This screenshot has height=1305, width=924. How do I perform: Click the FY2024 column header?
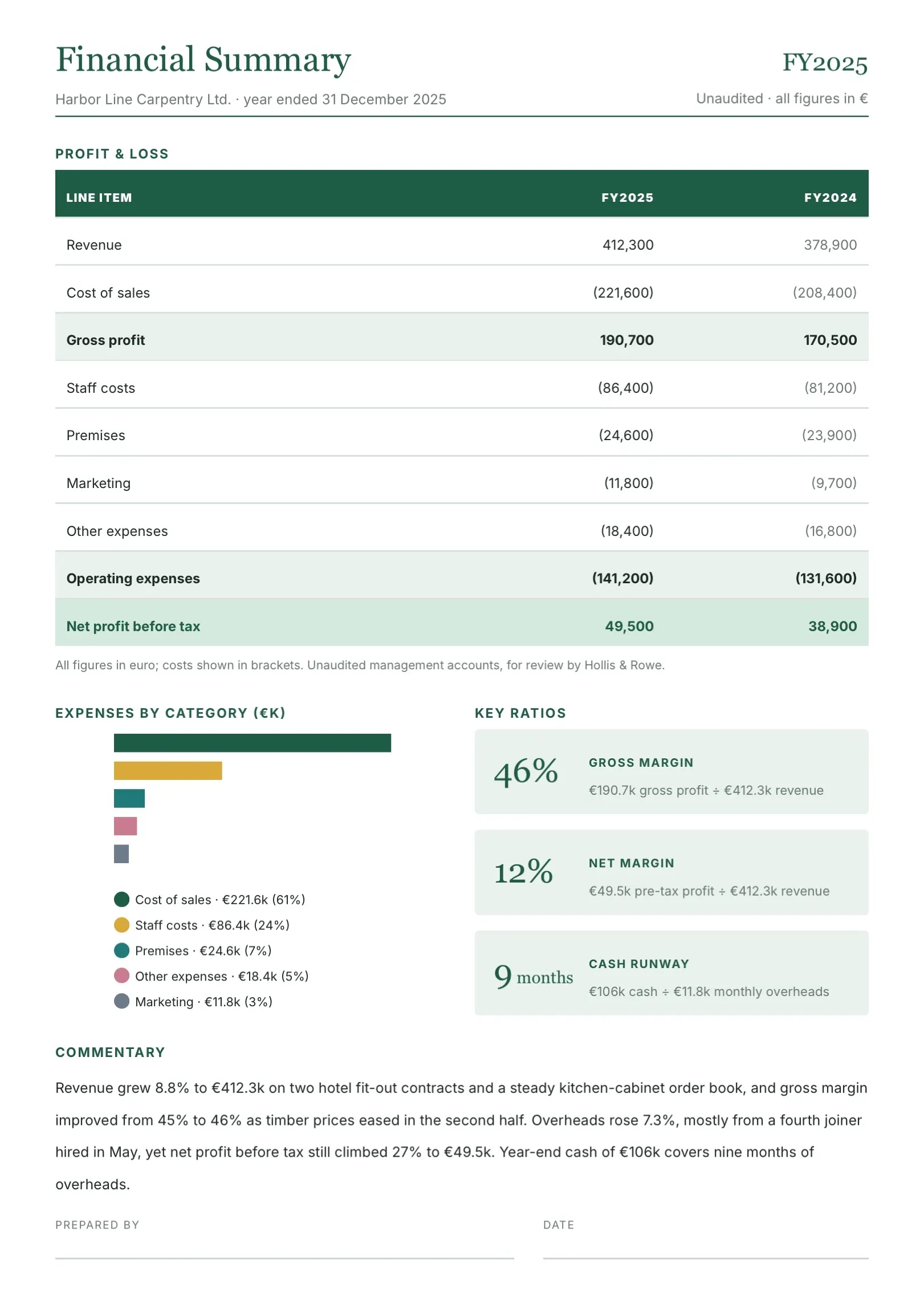[830, 198]
